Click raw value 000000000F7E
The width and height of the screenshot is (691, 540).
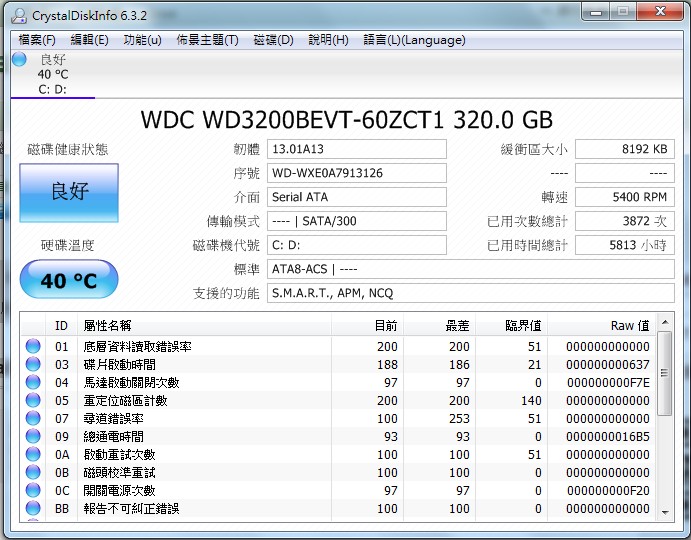click(x=608, y=383)
